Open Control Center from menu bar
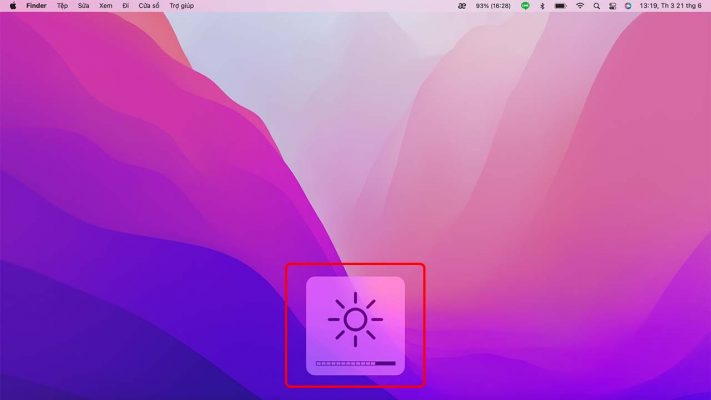 click(x=612, y=6)
